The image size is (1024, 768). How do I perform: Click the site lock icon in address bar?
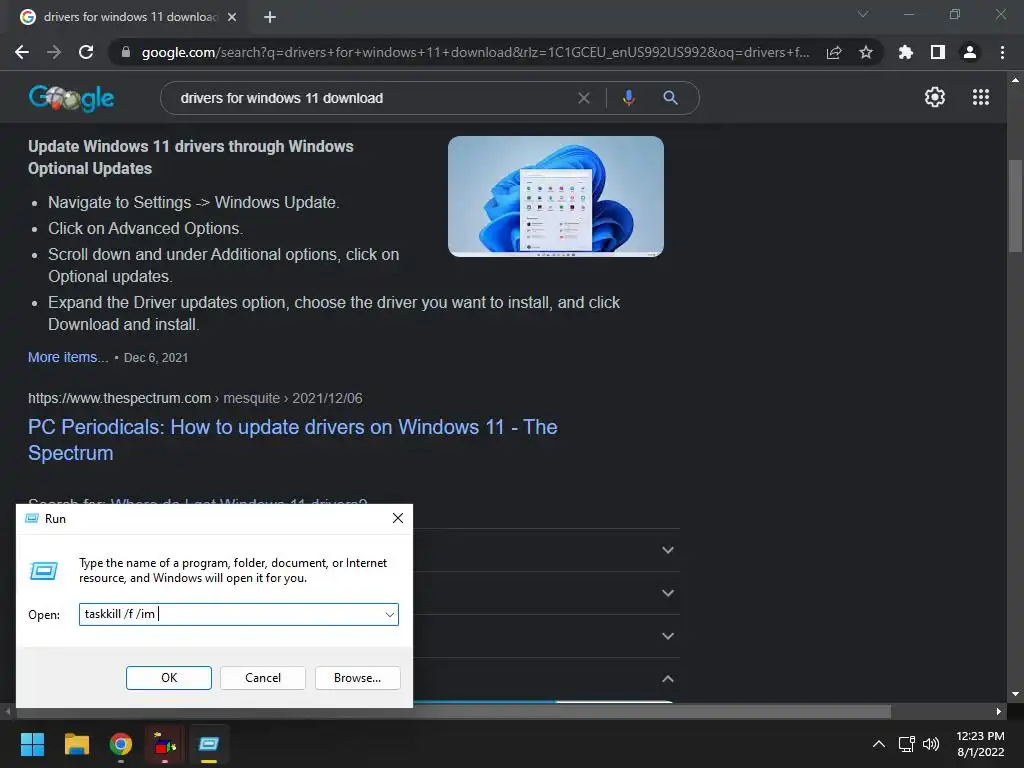coord(126,52)
